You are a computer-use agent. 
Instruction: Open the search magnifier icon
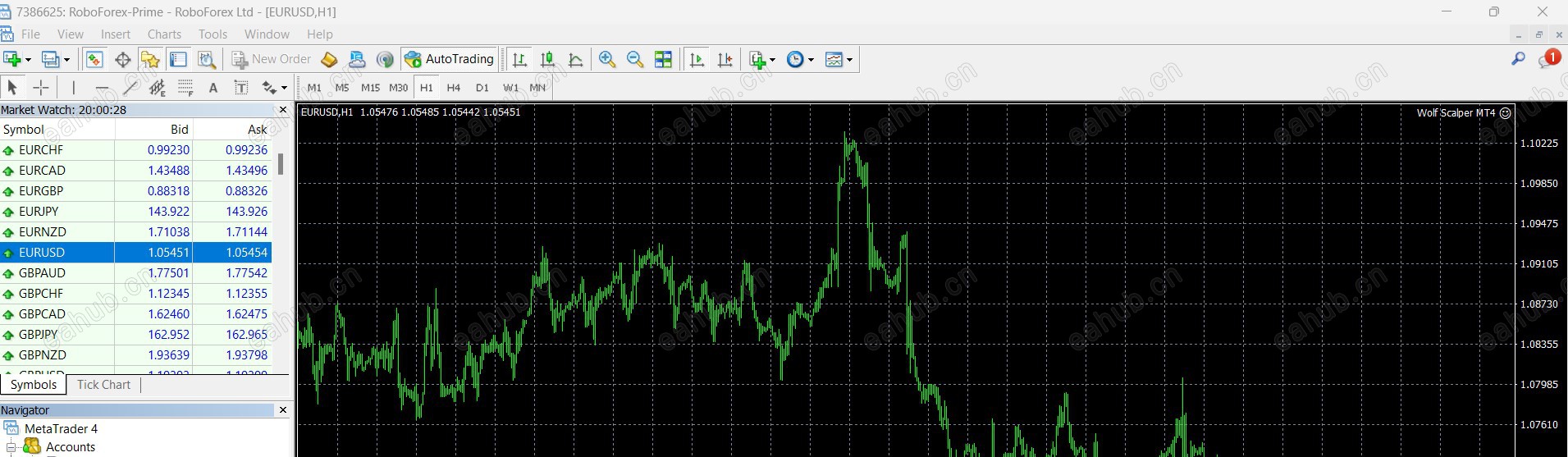(1518, 59)
